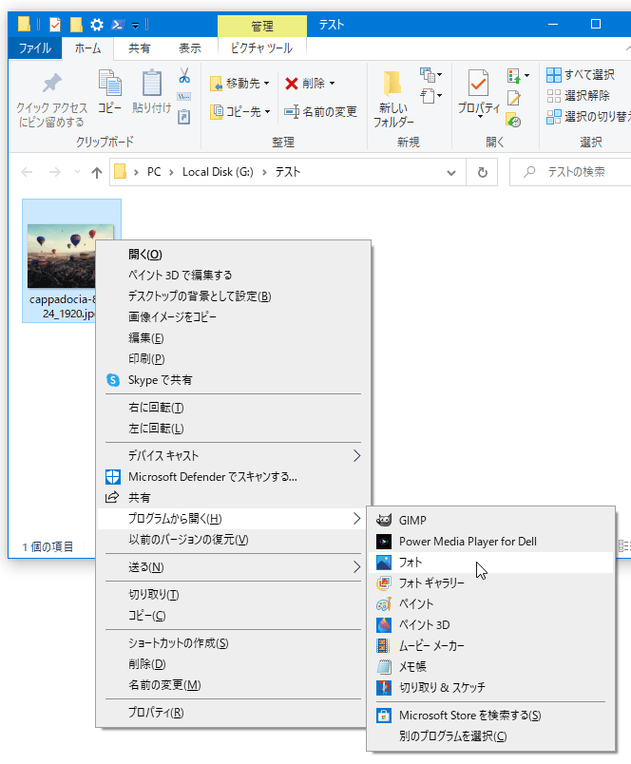631x764 pixels.
Task: Open with ペイント 3D in submenu
Action: pos(491,625)
